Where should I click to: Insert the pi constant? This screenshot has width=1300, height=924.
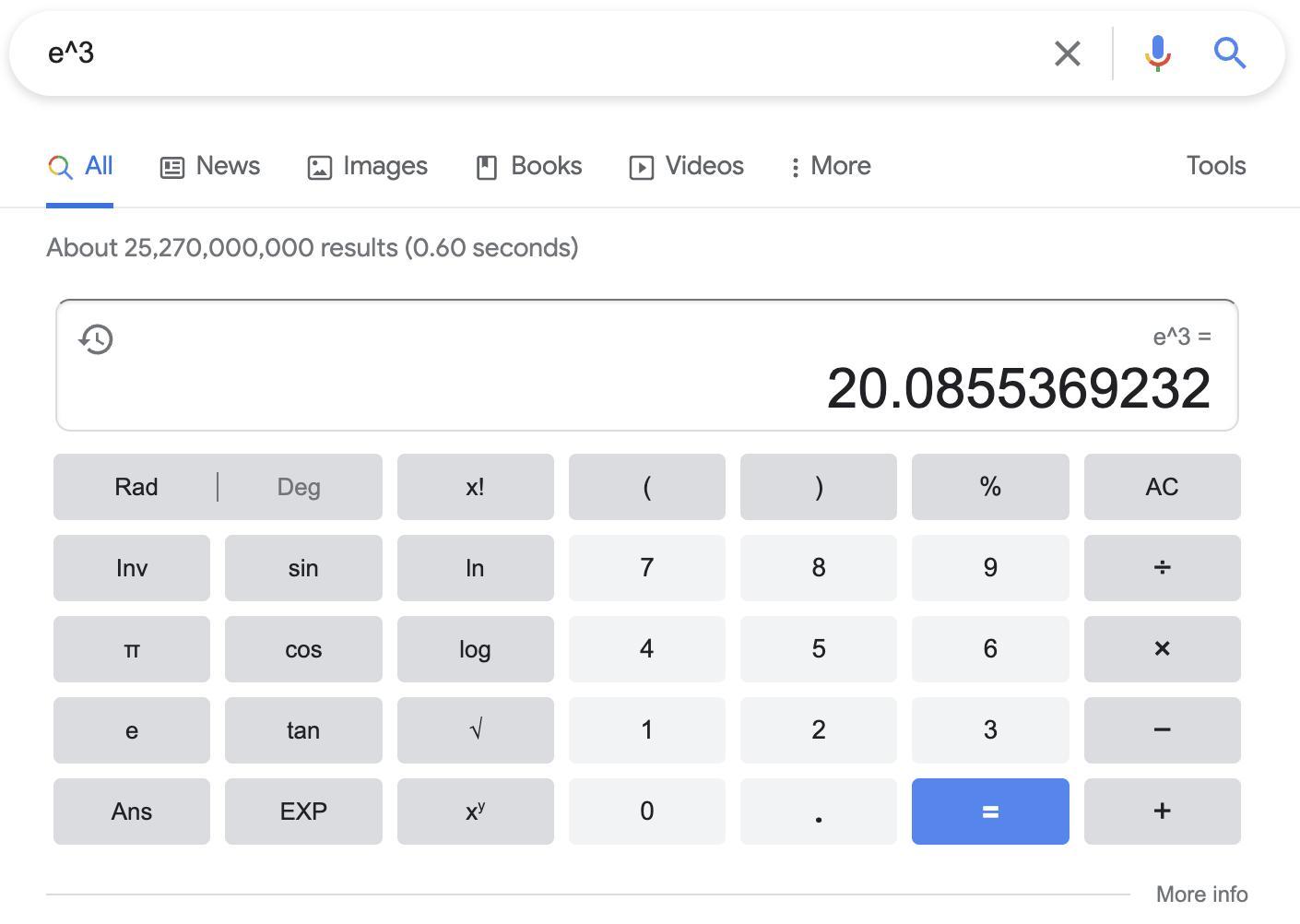pos(132,649)
